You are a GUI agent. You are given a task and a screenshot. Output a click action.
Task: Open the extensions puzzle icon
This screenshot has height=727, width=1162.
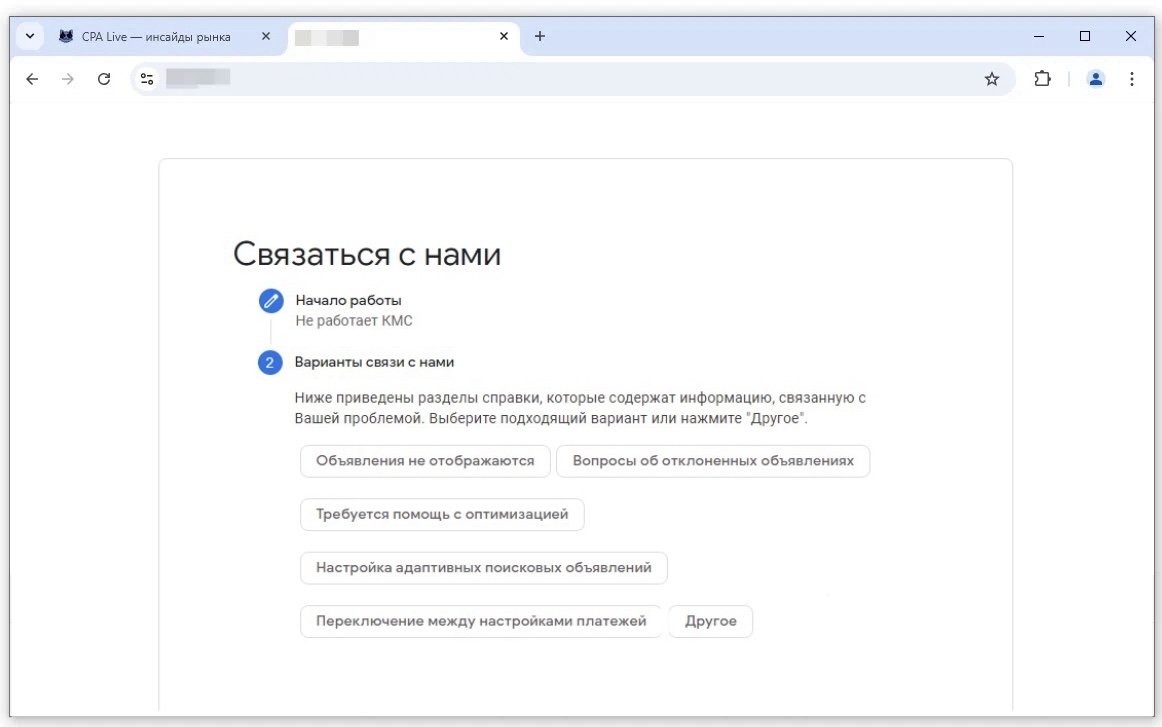click(1042, 79)
